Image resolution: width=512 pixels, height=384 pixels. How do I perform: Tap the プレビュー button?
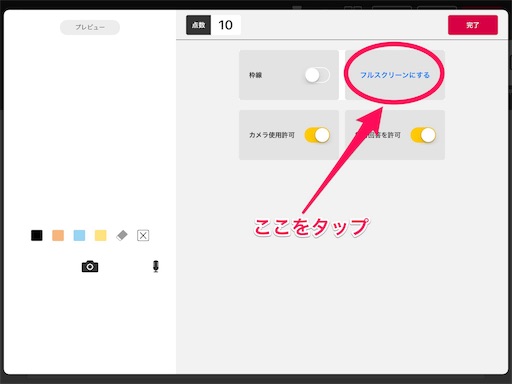90,27
